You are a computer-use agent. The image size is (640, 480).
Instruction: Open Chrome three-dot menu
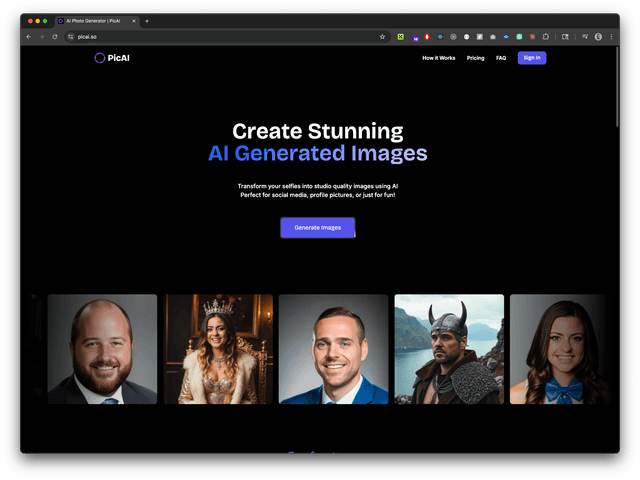tap(610, 36)
